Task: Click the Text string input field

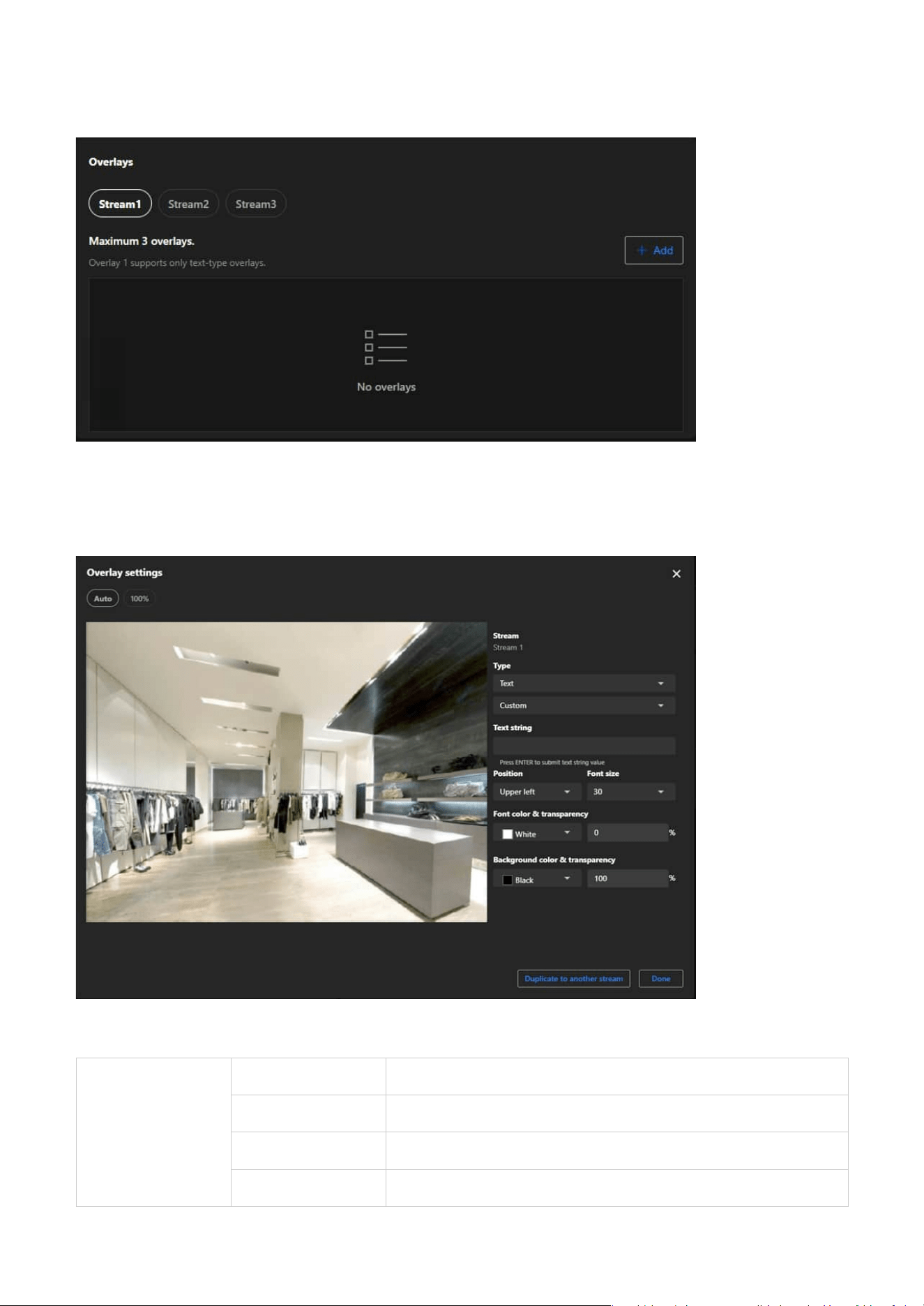Action: [x=584, y=746]
